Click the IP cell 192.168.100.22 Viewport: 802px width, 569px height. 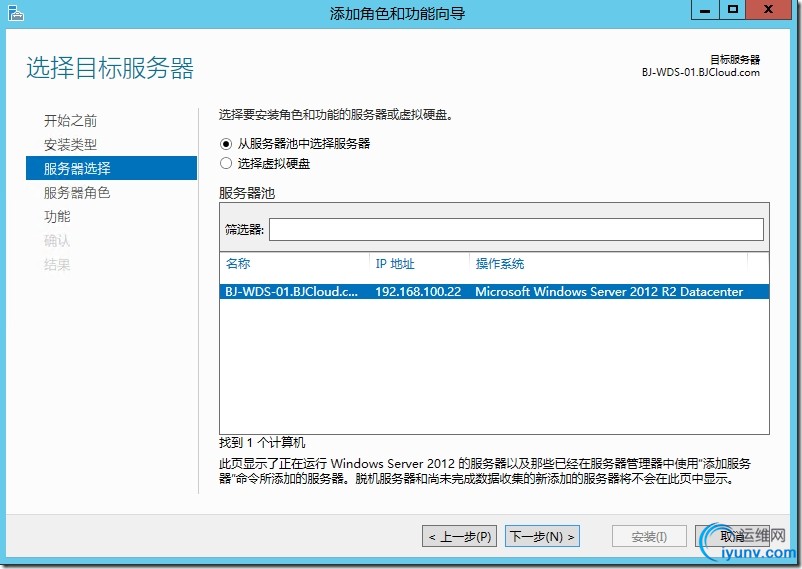418,292
